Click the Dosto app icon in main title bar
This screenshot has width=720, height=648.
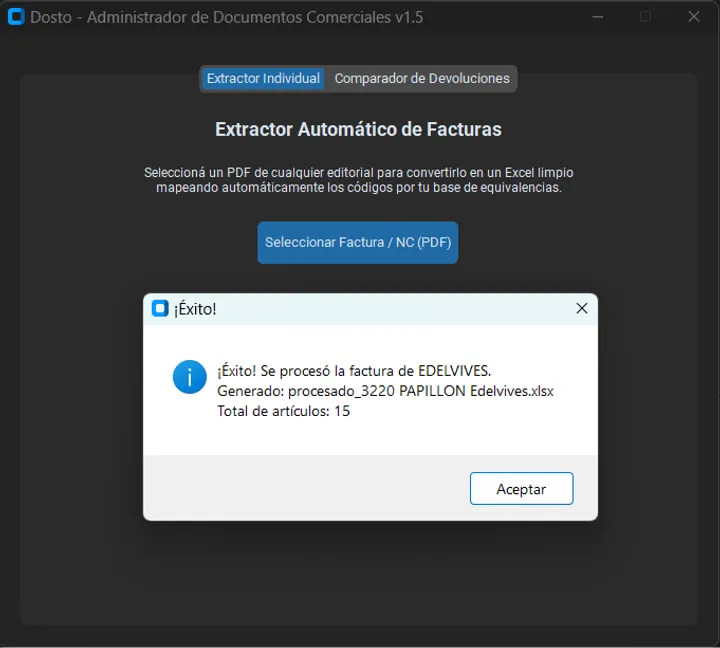pyautogui.click(x=16, y=17)
